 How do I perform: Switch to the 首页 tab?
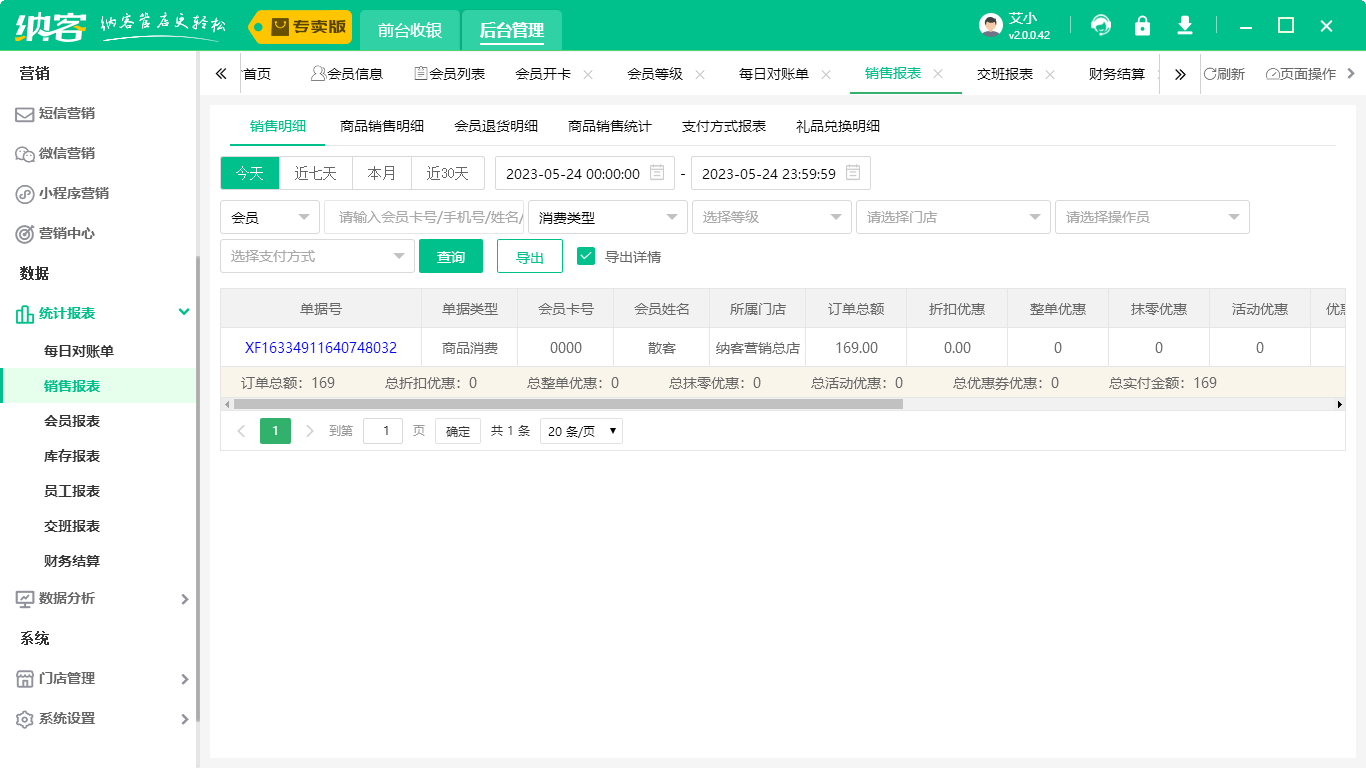(x=257, y=74)
